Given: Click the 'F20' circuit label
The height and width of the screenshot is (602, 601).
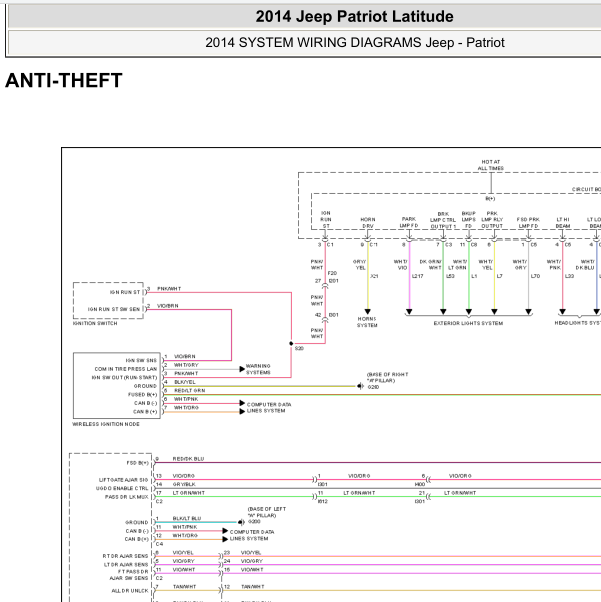Looking at the screenshot, I should [332, 273].
